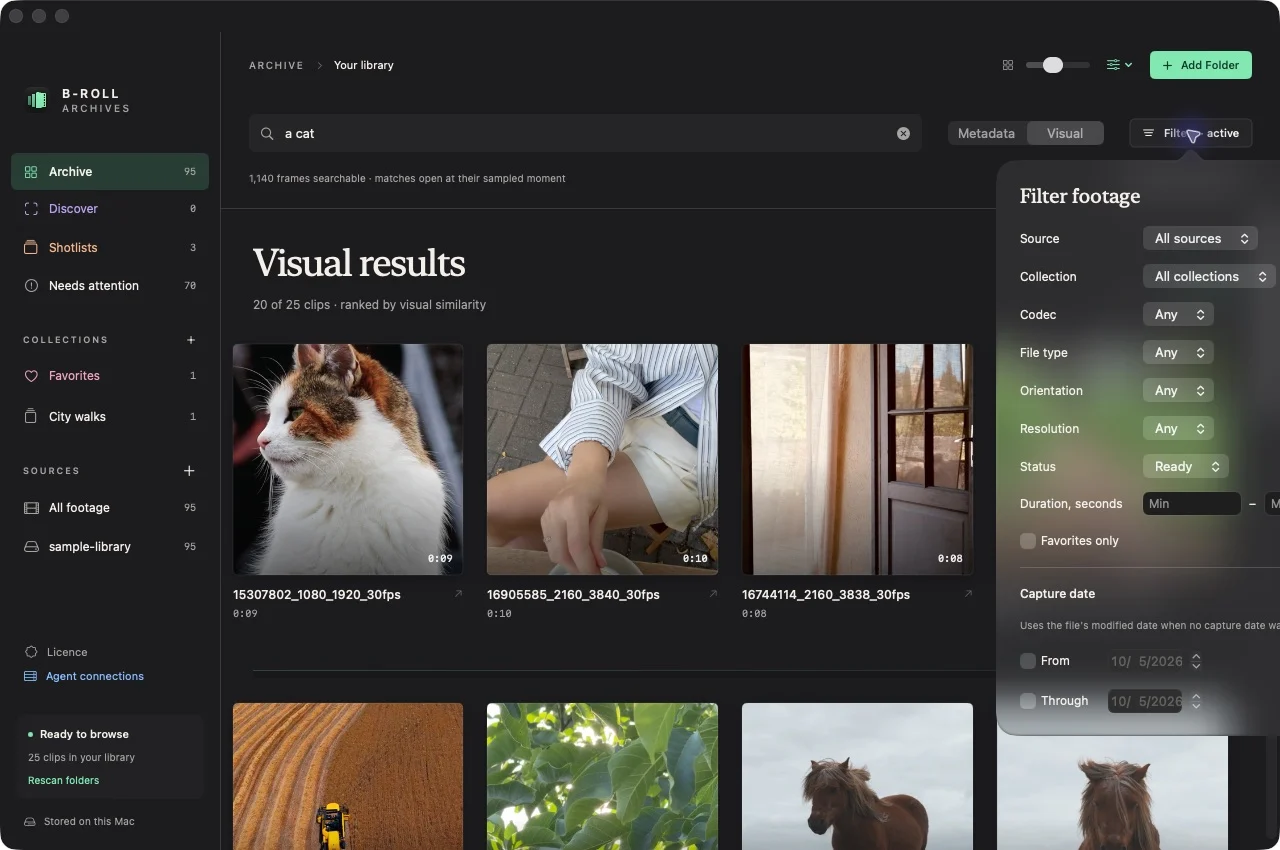The image size is (1280, 850).
Task: Click the Rescan folders link
Action: click(64, 780)
